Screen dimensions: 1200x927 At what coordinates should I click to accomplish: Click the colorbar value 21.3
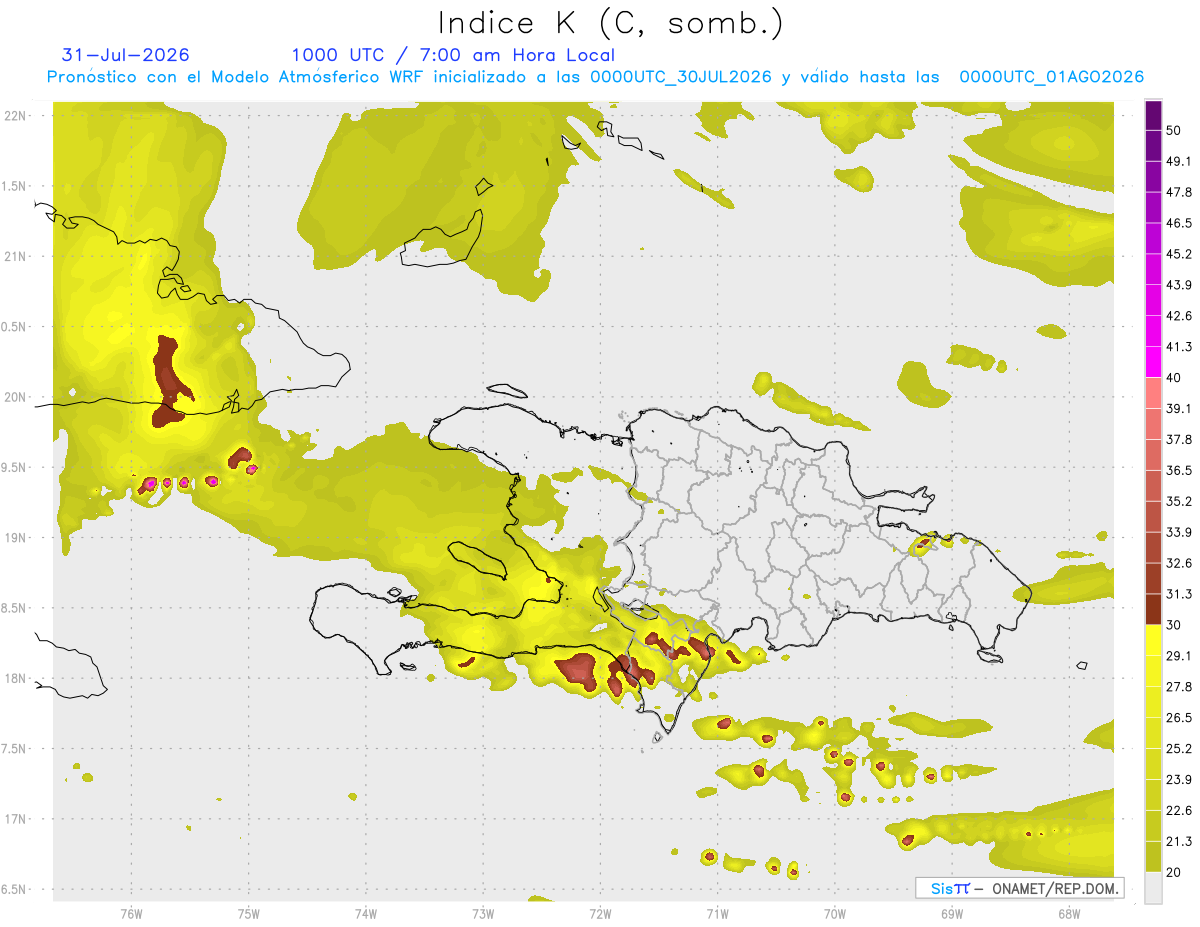click(x=1179, y=842)
